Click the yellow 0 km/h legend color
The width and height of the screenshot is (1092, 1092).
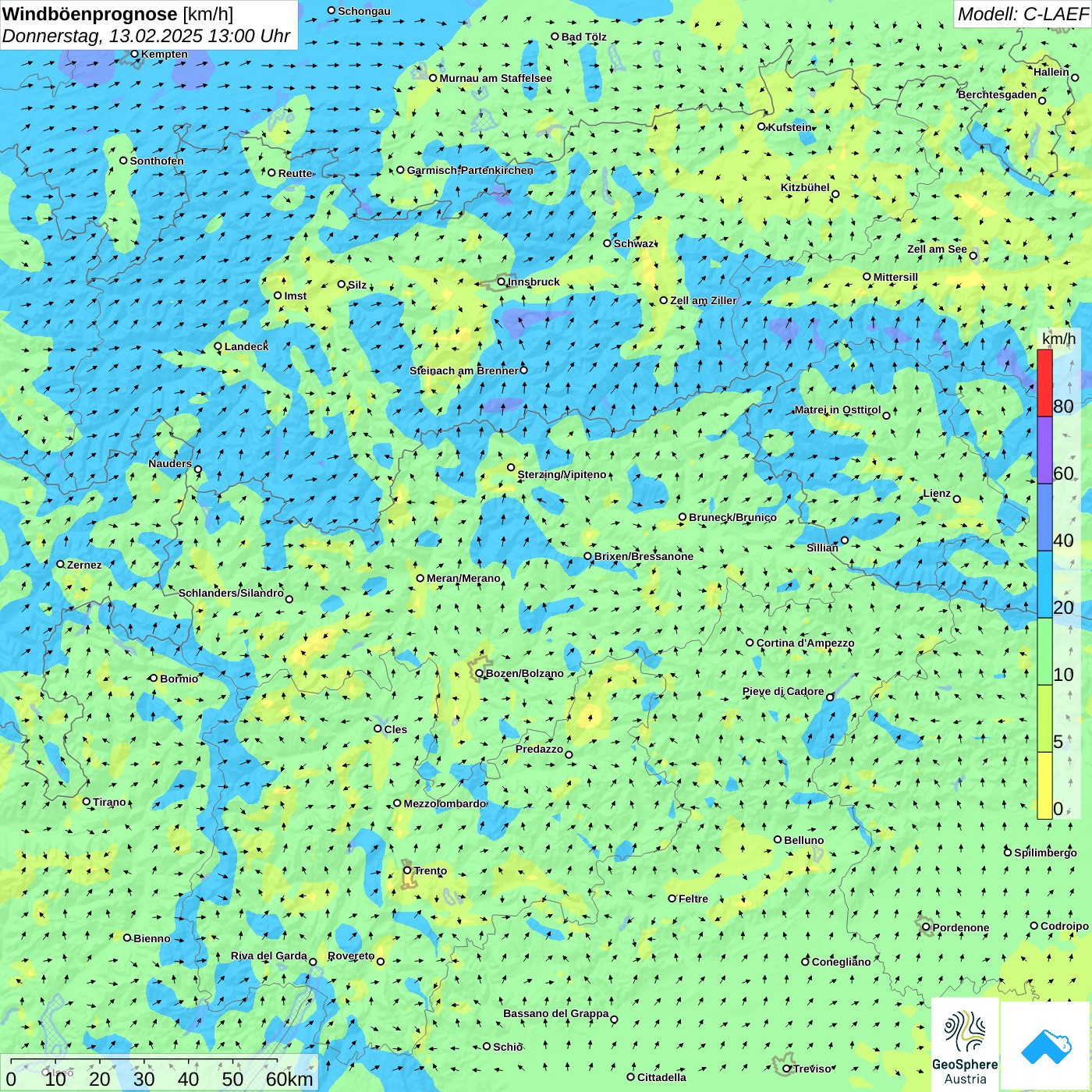pos(1044,785)
